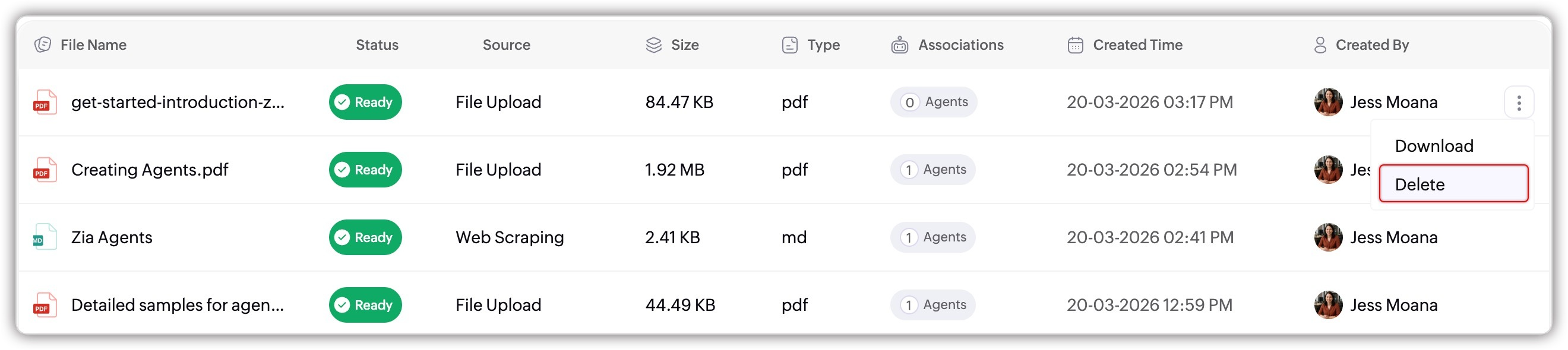Click the Type column header icon

pos(789,45)
